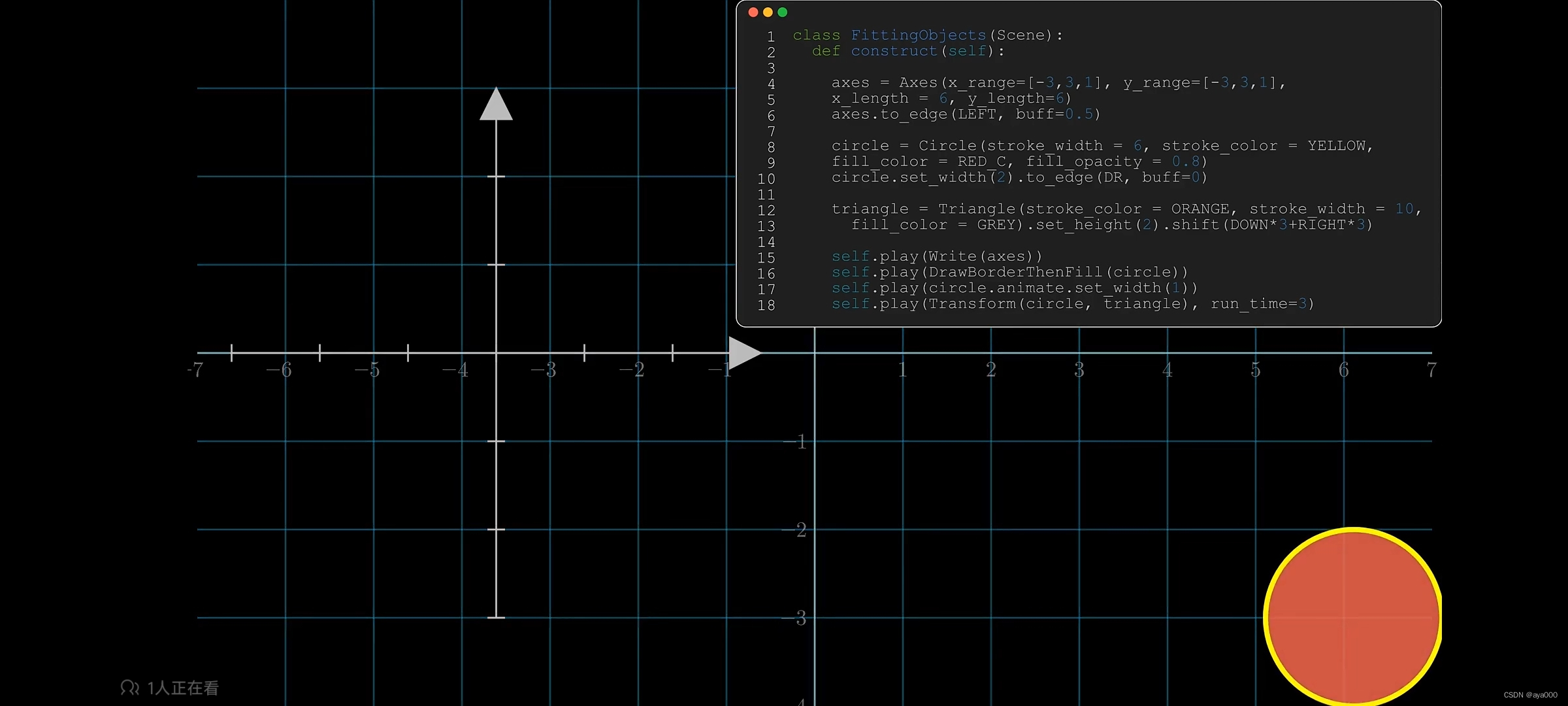Click the −6 label on the grid axis

[280, 370]
